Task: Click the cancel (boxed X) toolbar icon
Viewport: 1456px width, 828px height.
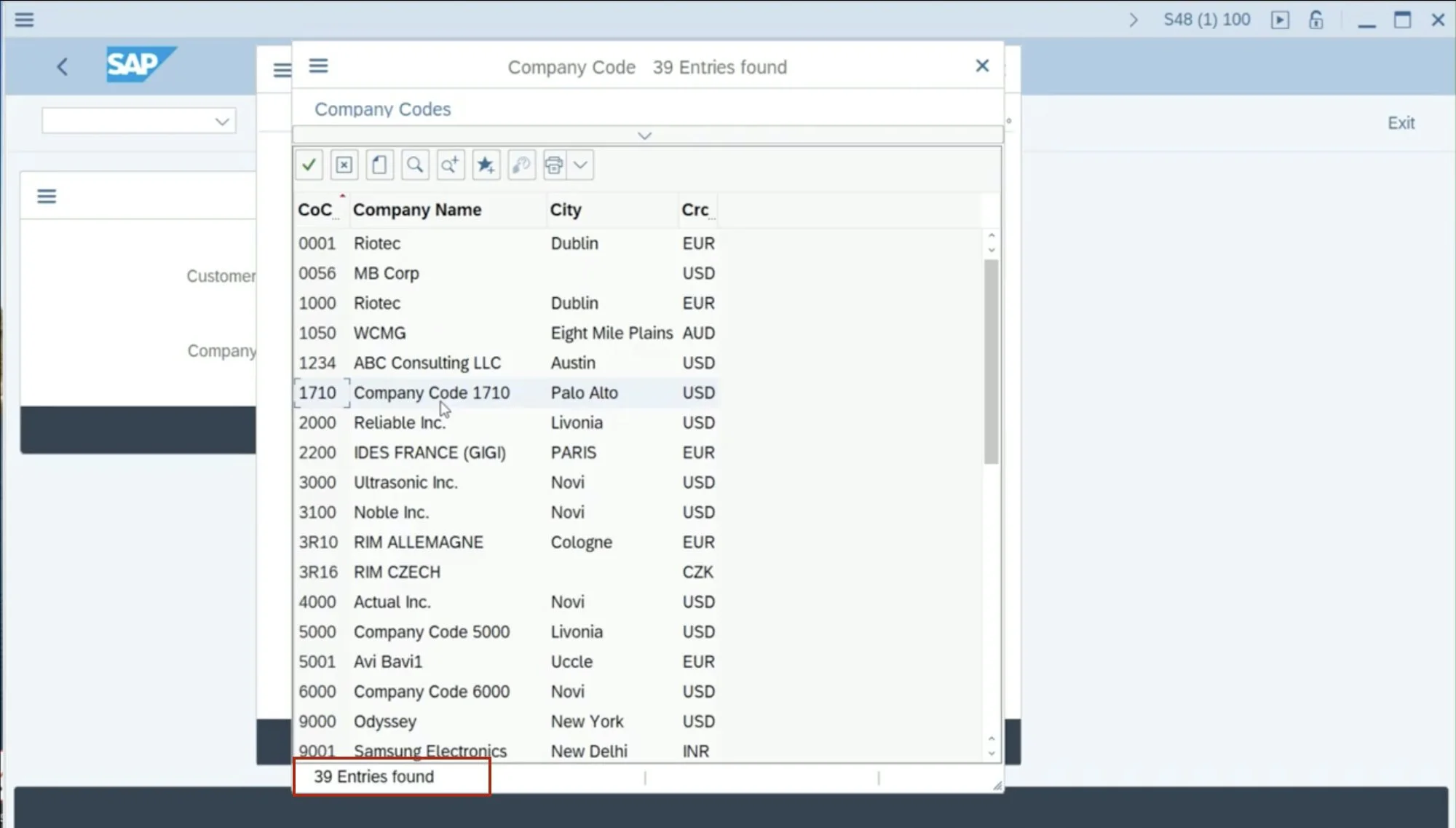Action: click(344, 165)
